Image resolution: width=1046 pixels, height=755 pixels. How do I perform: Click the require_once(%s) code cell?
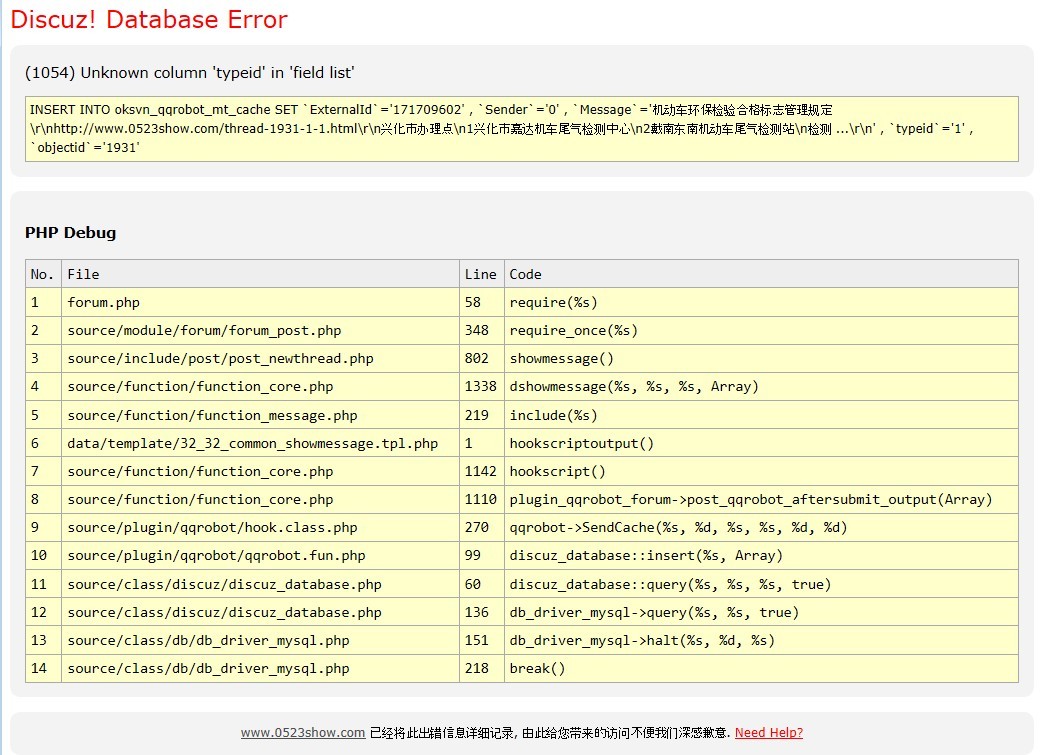[x=761, y=330]
